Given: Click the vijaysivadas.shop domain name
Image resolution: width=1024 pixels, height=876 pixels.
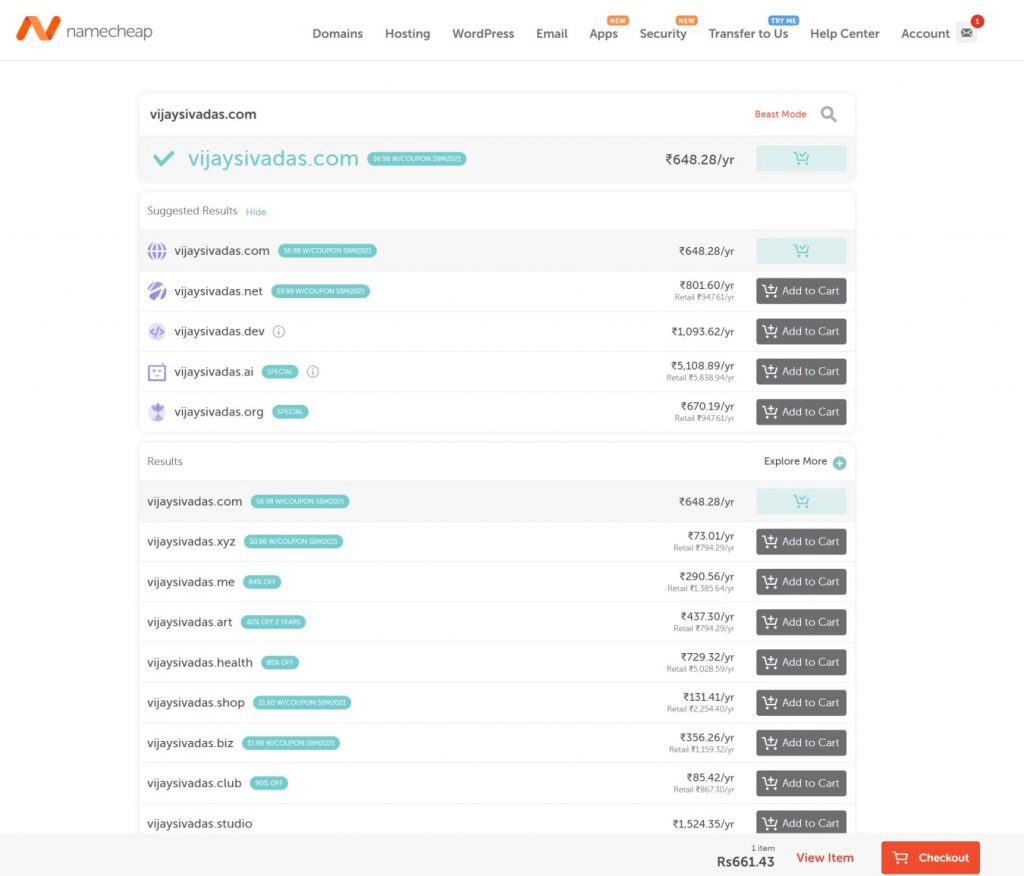Looking at the screenshot, I should 196,703.
